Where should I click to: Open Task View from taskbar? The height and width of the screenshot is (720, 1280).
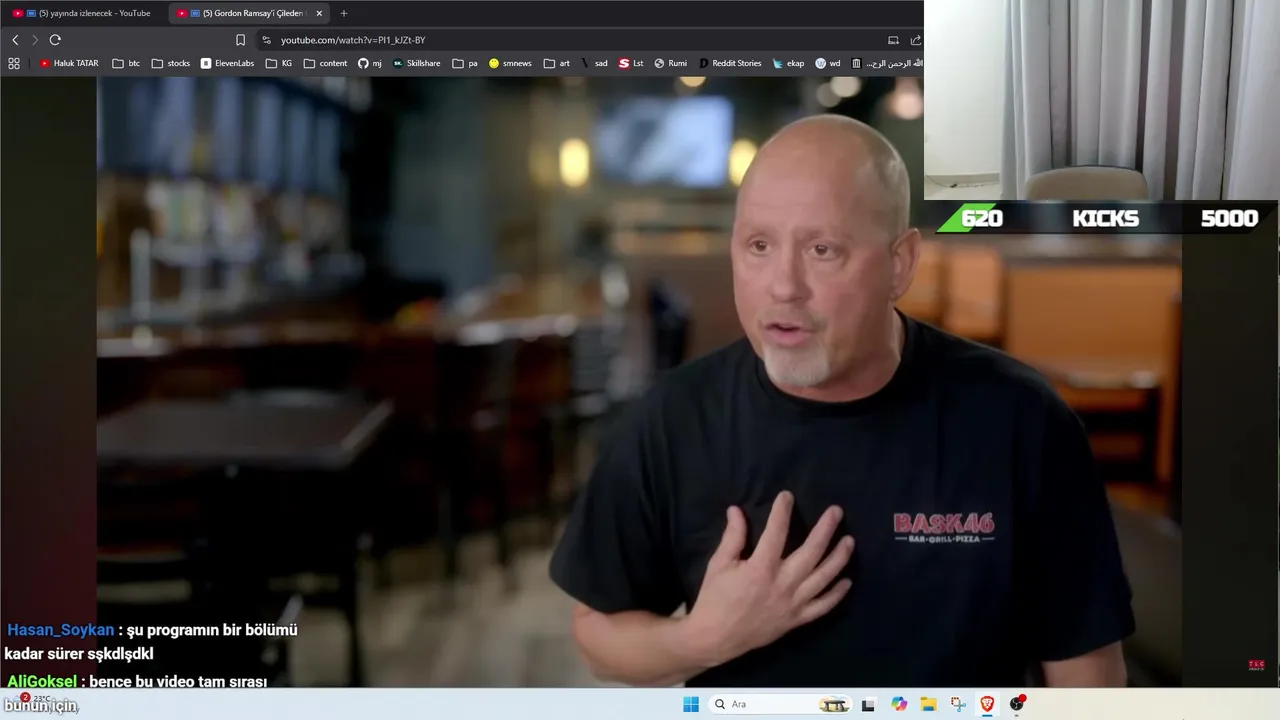coord(868,704)
